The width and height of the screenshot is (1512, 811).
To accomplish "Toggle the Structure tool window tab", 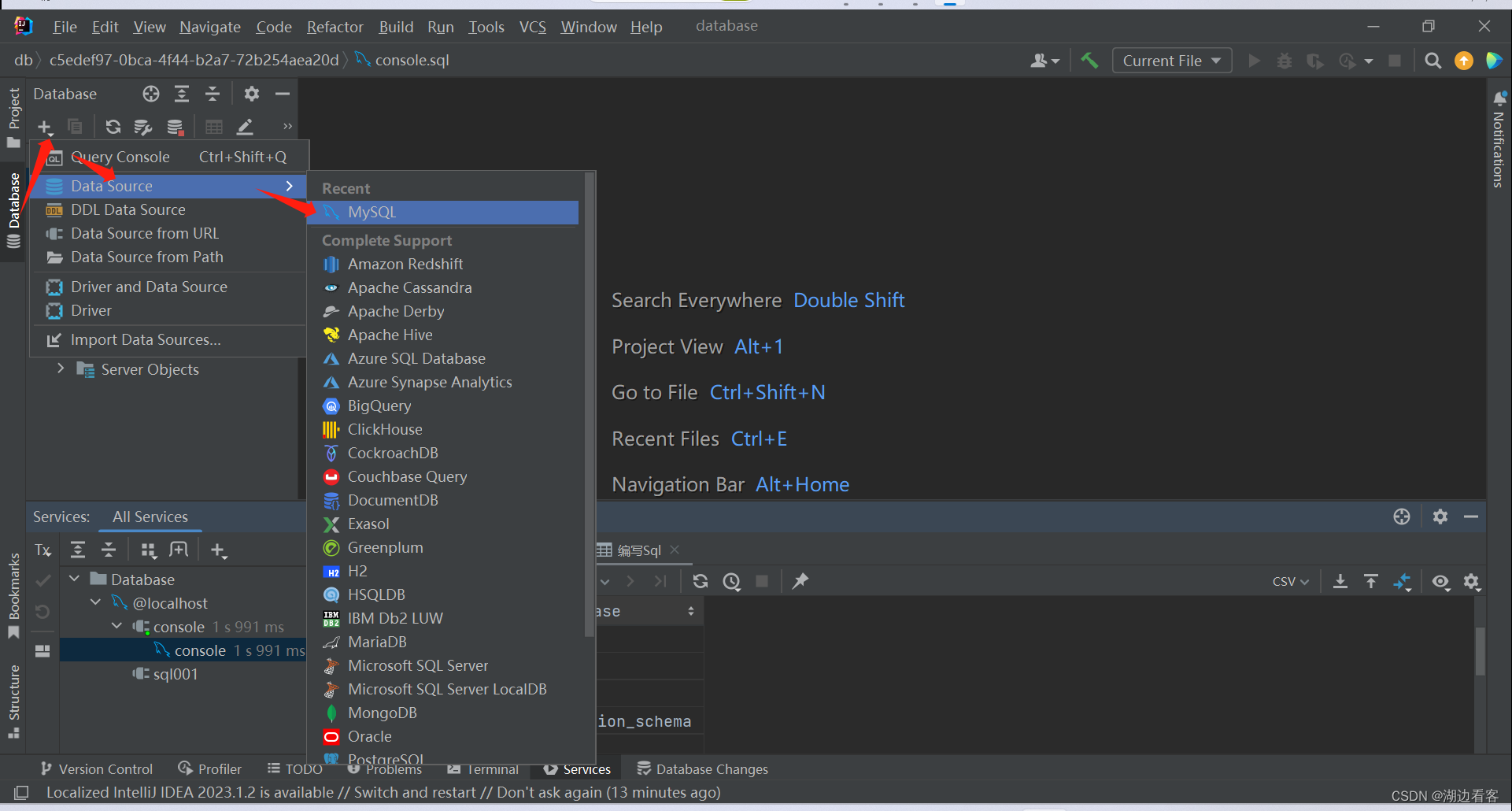I will coord(13,702).
